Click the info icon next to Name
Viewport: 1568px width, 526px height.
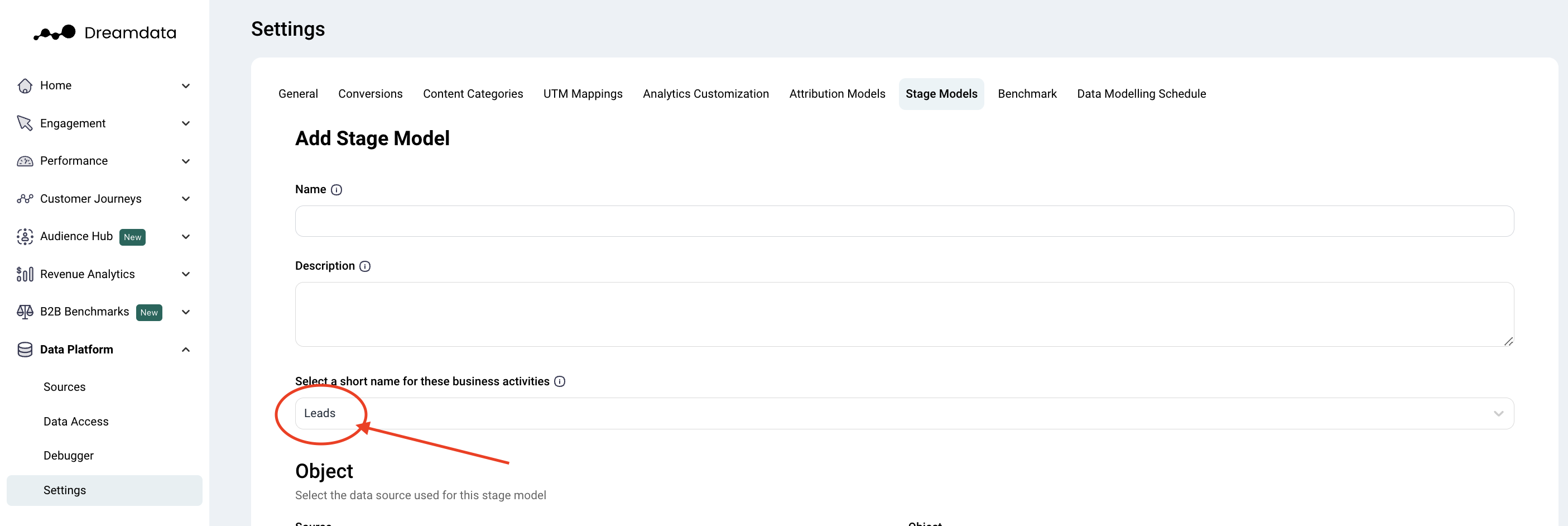[x=336, y=190]
